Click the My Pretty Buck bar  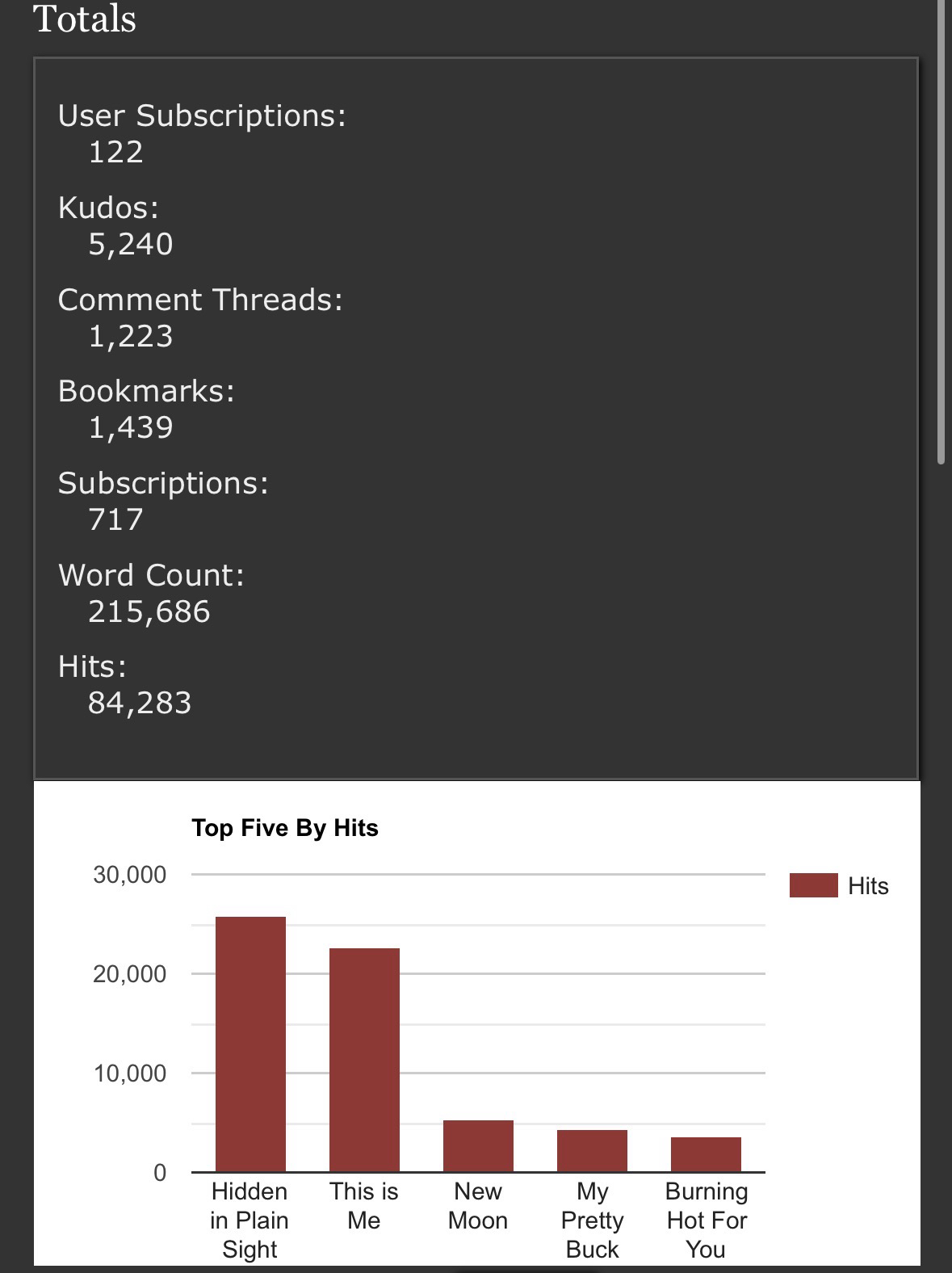tap(592, 1150)
